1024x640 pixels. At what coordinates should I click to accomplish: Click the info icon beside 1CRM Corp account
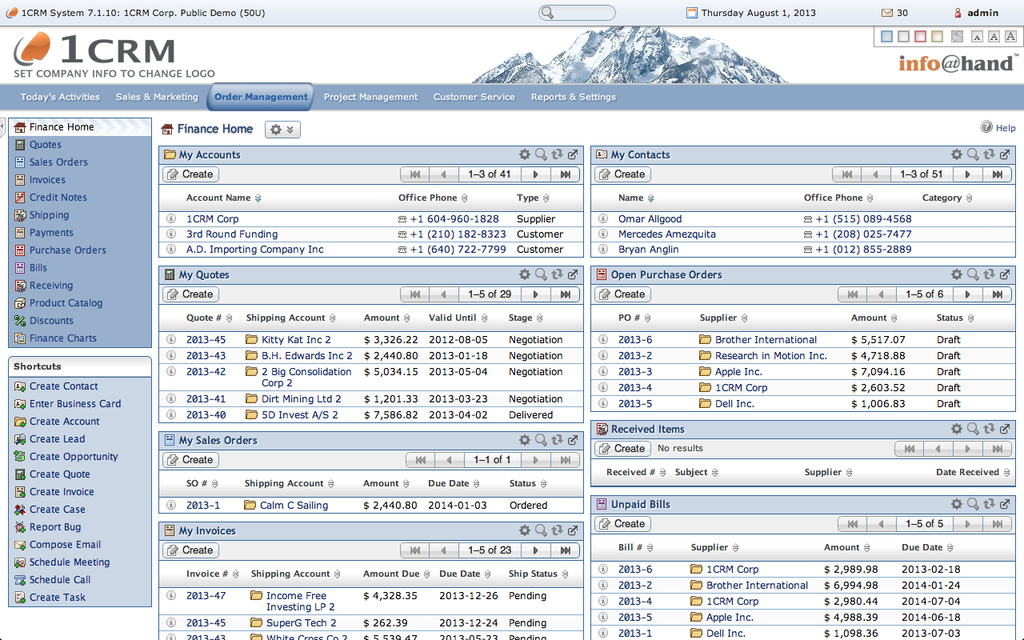coord(171,219)
